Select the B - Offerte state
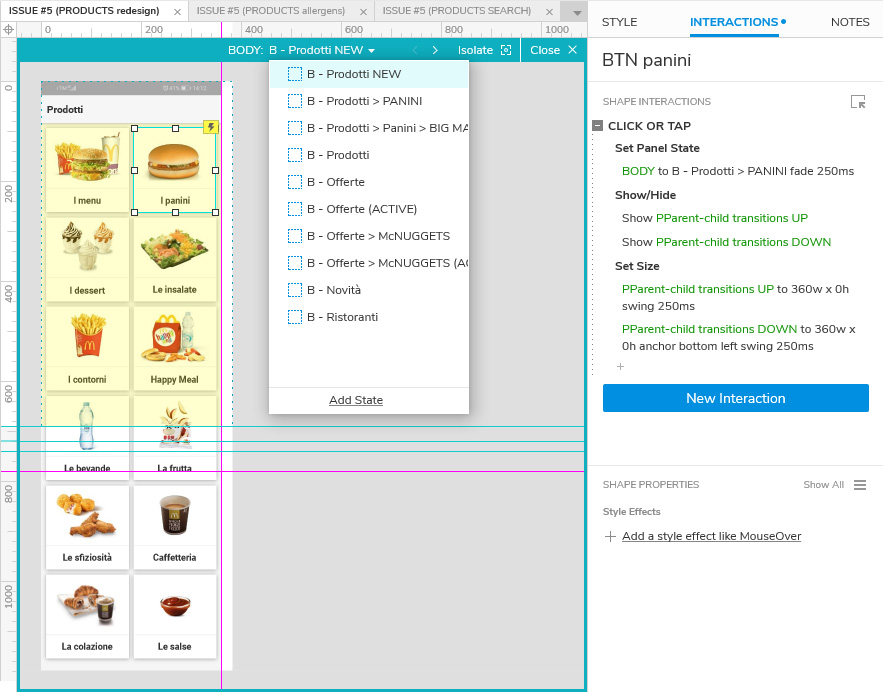Viewport: 883px width, 692px height. click(x=336, y=182)
